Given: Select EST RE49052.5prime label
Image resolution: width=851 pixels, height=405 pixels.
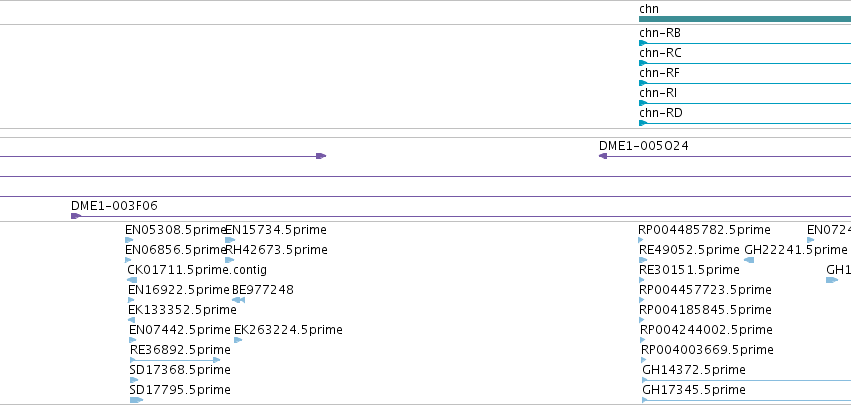Looking at the screenshot, I should 689,250.
